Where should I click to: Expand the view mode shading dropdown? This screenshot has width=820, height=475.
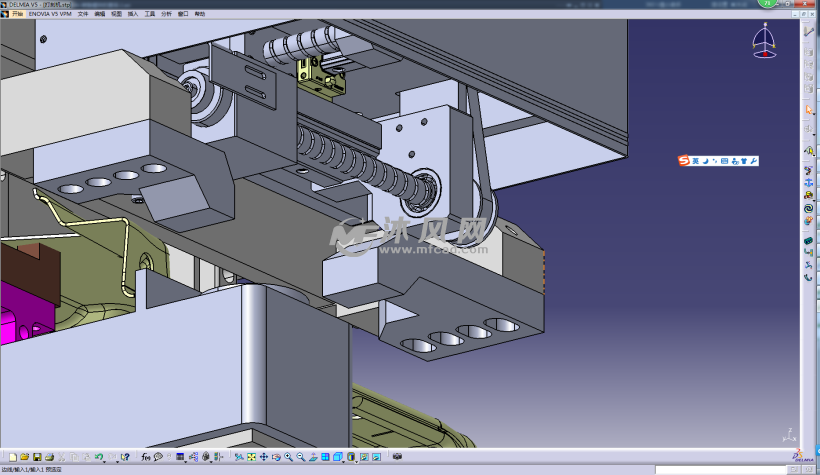(357, 461)
